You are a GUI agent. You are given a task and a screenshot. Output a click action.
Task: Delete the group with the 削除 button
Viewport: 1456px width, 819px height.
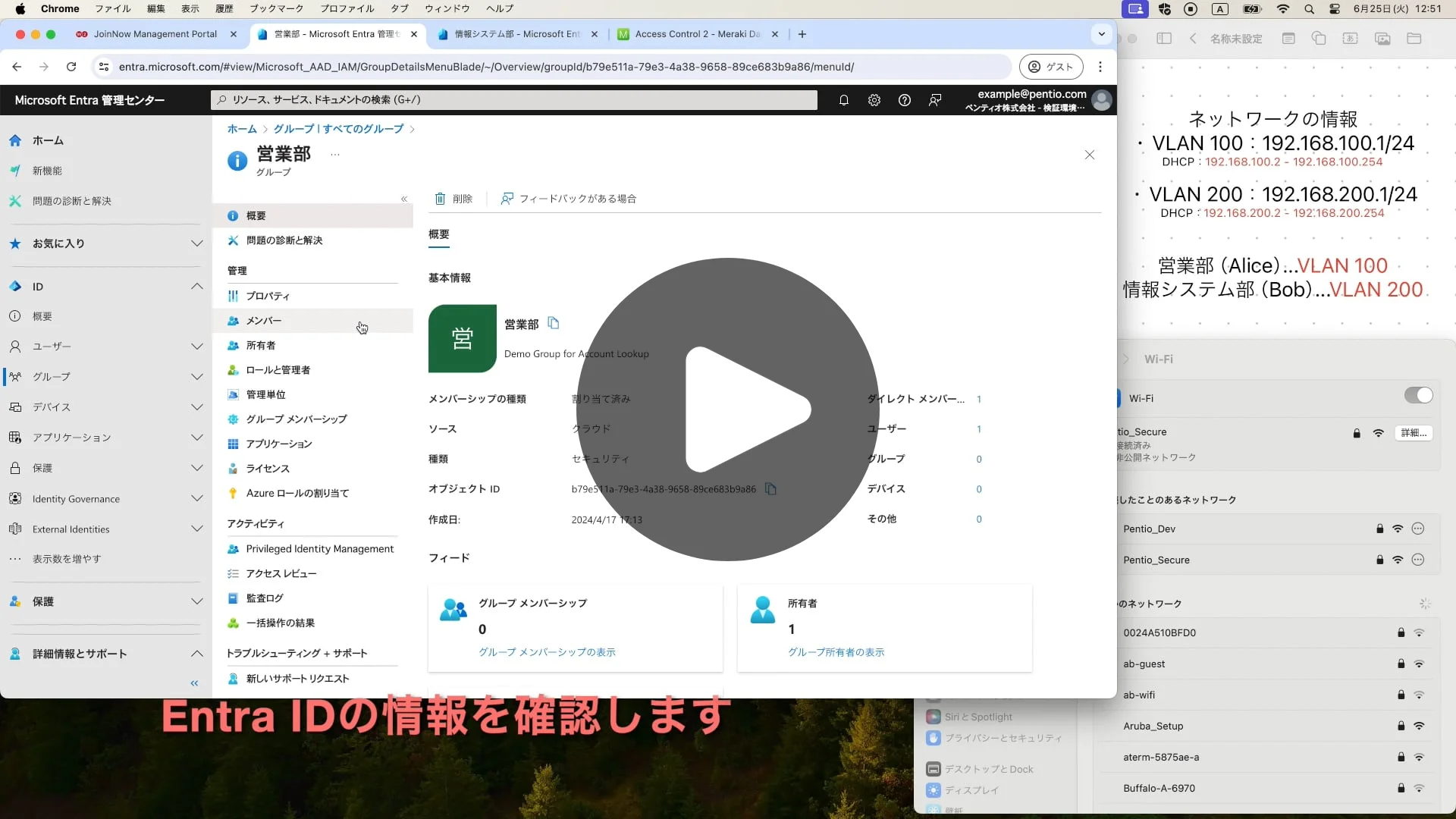tap(453, 199)
